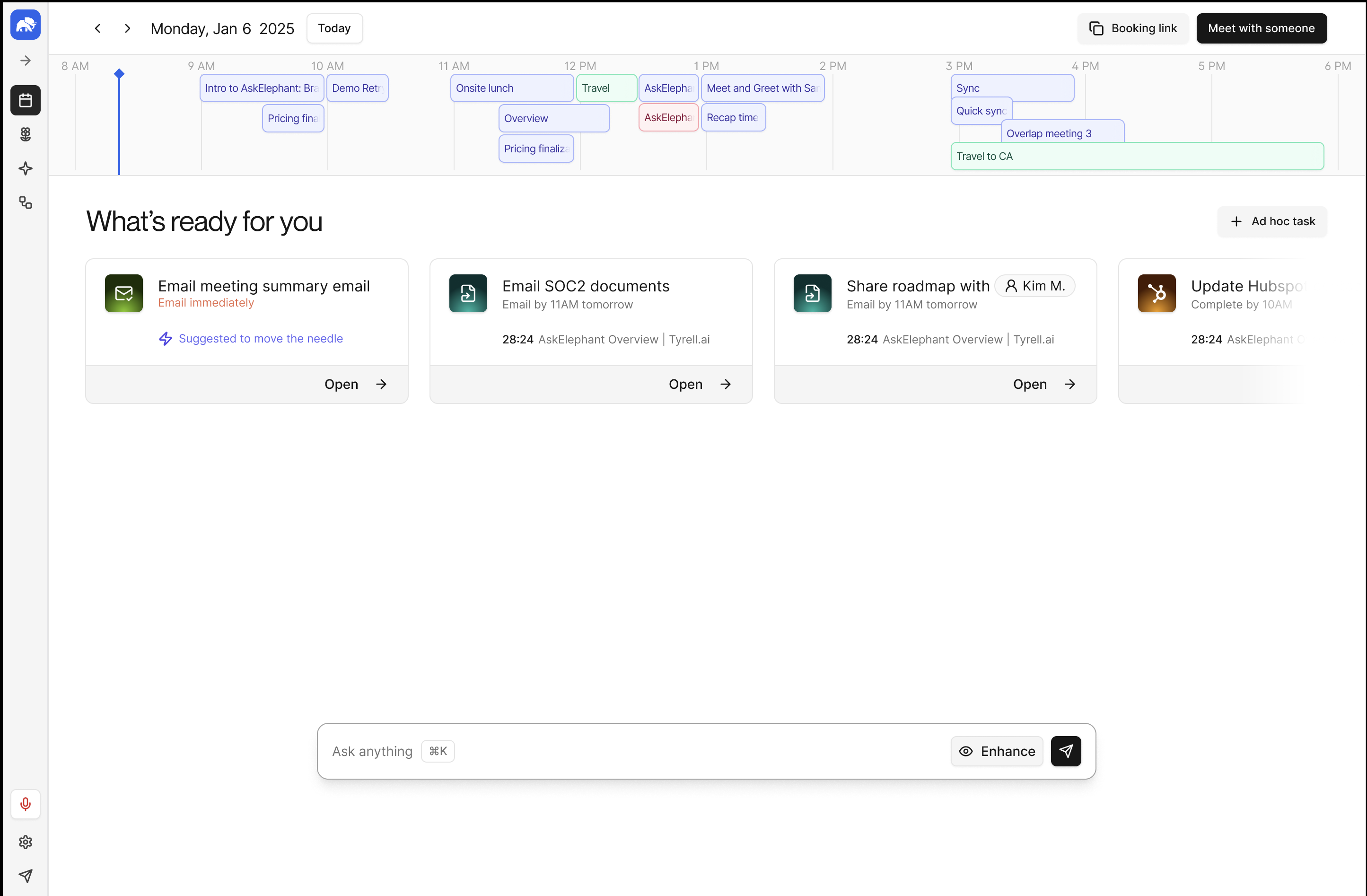Focus the Ask anything input field

click(x=689, y=751)
